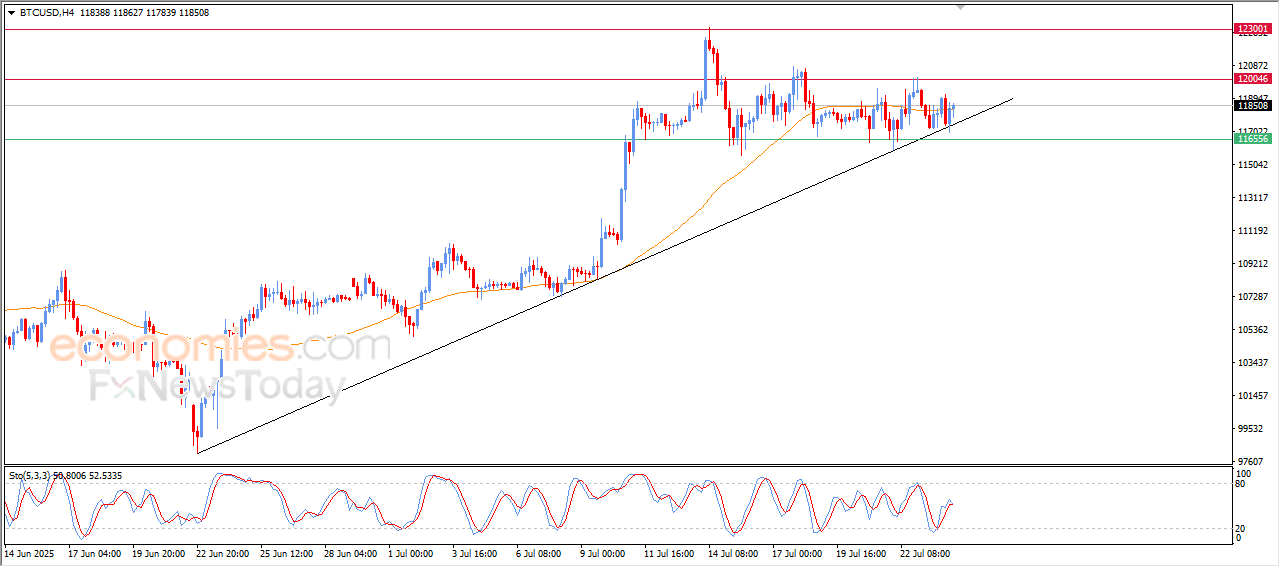1280x567 pixels.
Task: Click the 105362 price scale label
Action: click(1253, 330)
